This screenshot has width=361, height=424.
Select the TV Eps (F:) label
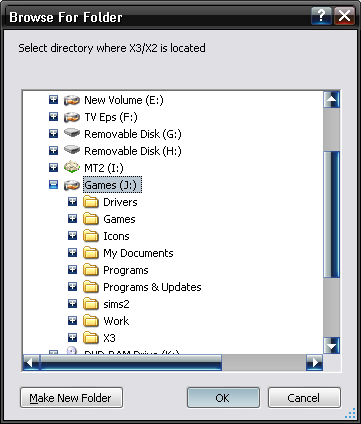[x=111, y=117]
